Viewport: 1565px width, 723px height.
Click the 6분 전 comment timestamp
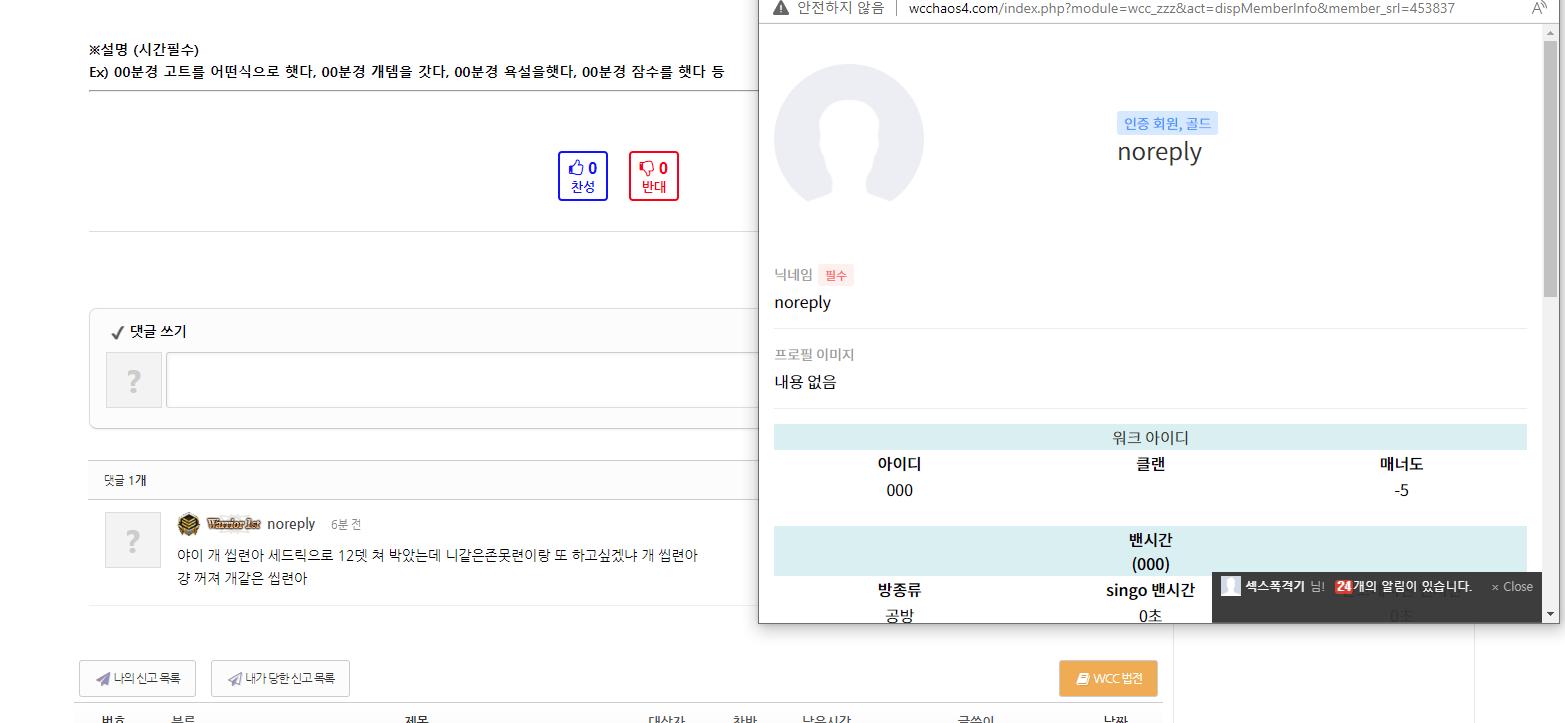click(x=346, y=525)
